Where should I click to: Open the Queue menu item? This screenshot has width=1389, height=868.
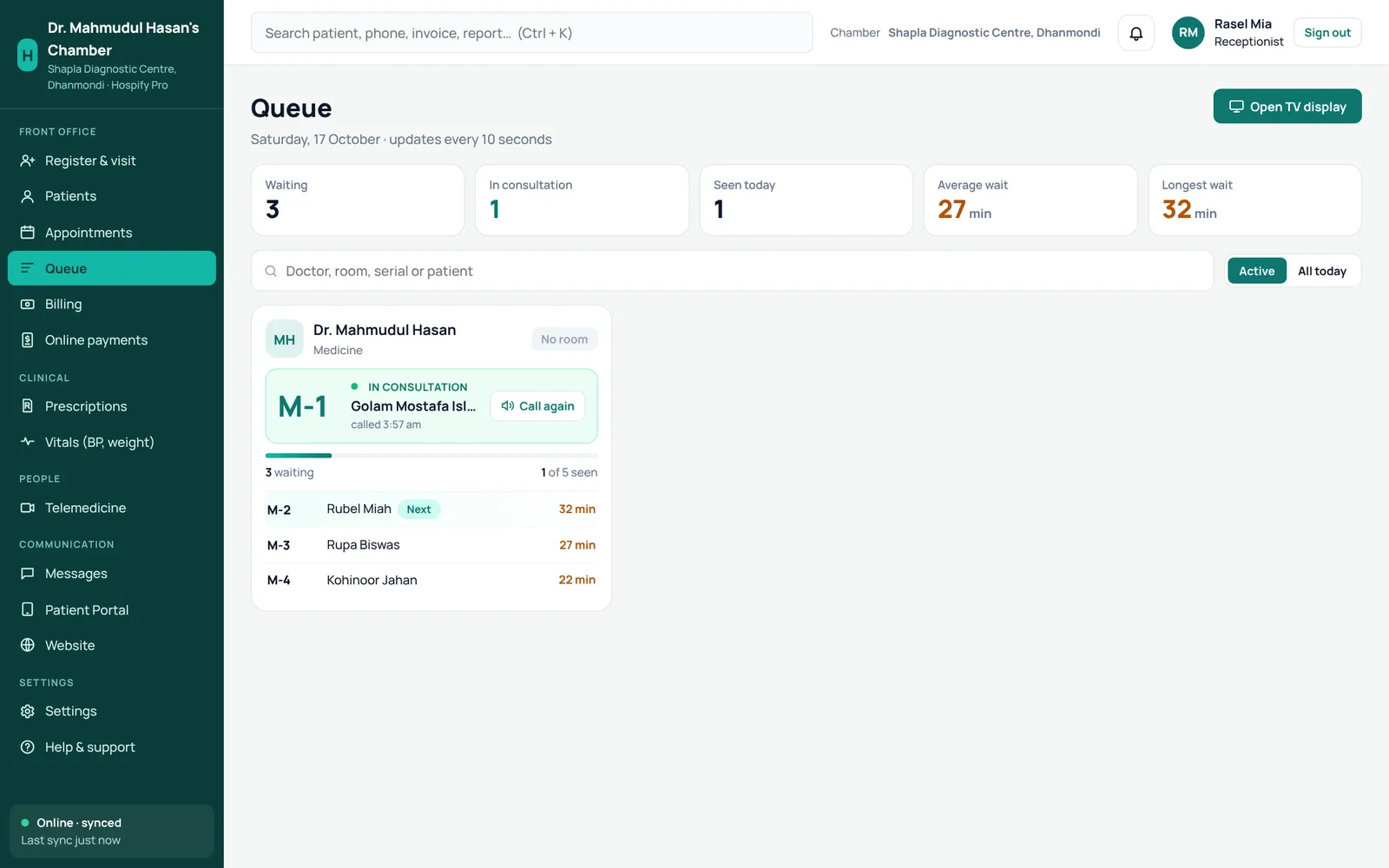pyautogui.click(x=112, y=268)
